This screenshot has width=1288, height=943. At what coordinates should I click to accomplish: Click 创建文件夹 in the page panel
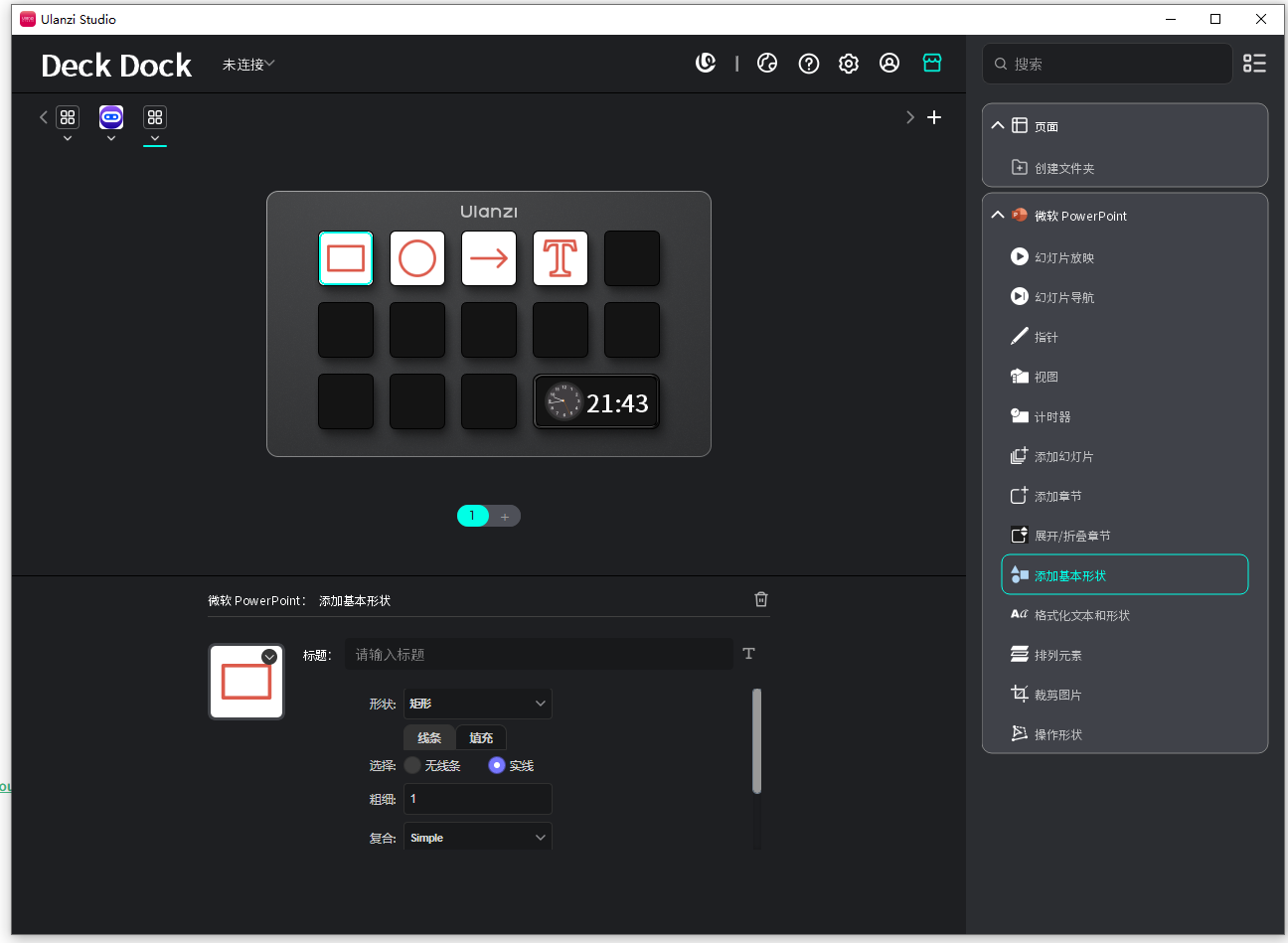[x=1063, y=168]
